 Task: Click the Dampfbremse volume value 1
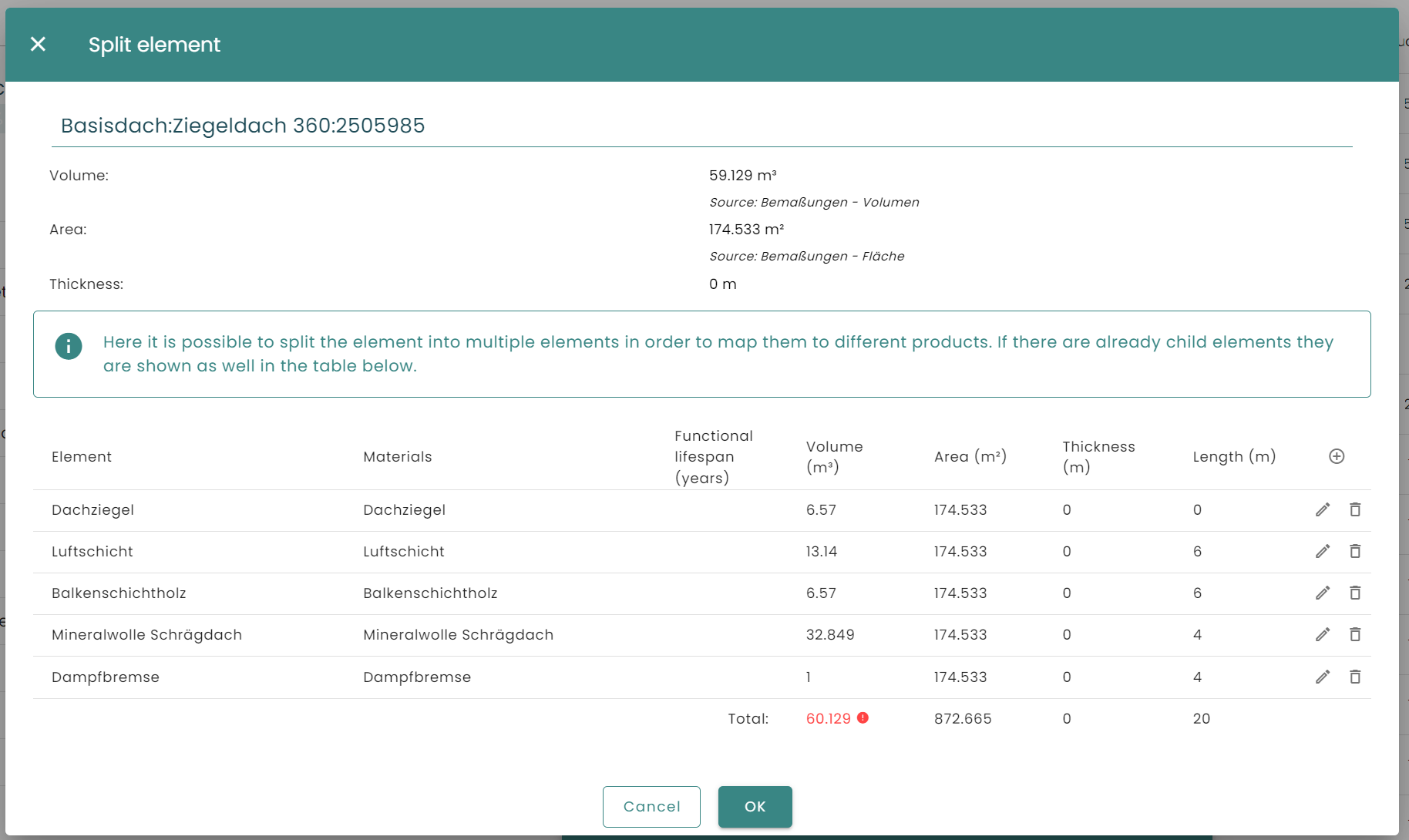pyautogui.click(x=809, y=677)
